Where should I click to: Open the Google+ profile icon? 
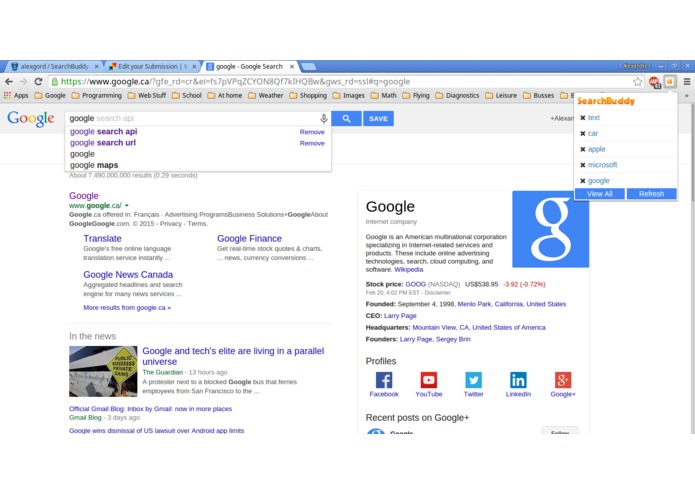tap(563, 380)
